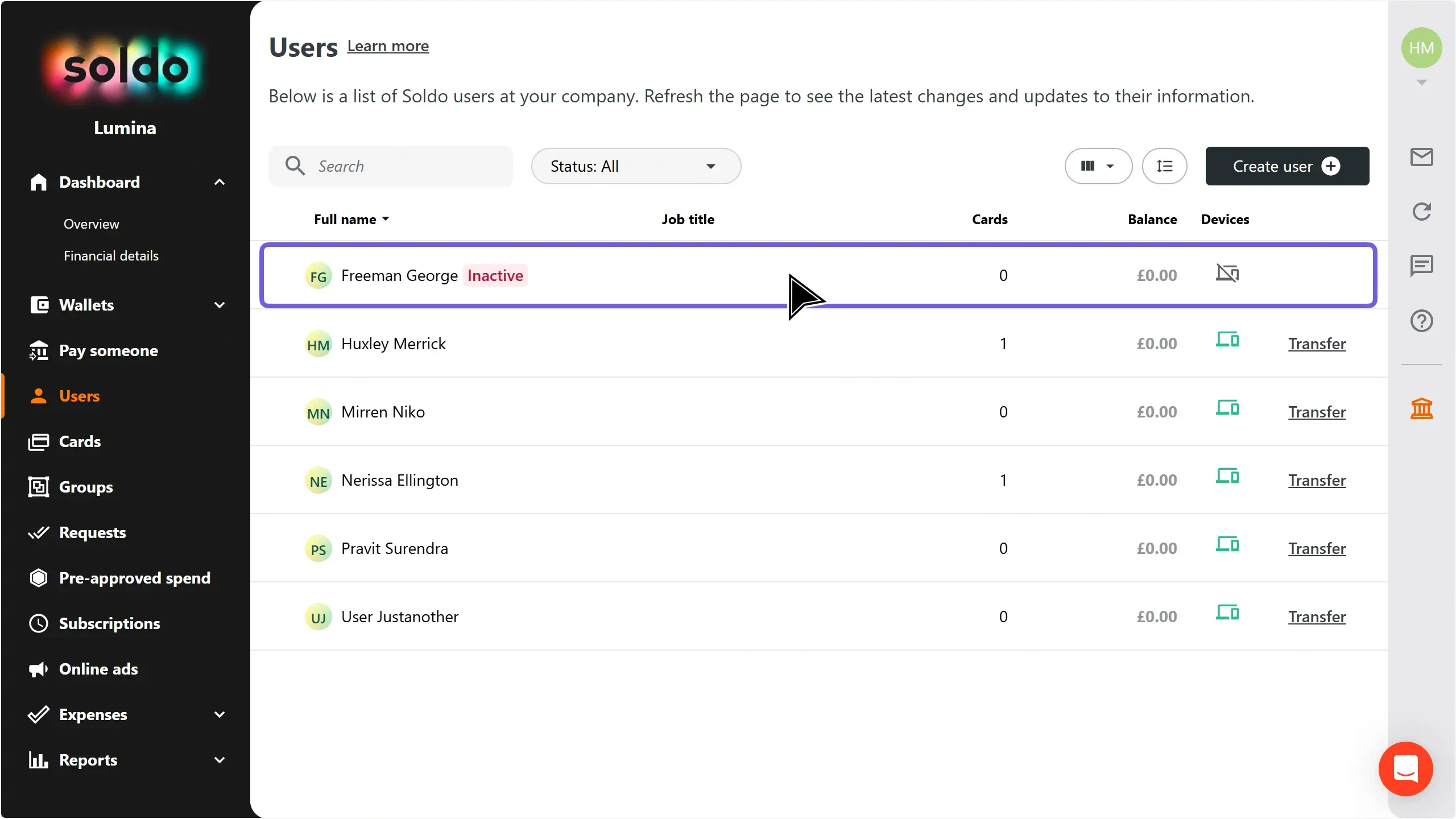Click Transfer link for Nerissa Ellington

point(1317,480)
